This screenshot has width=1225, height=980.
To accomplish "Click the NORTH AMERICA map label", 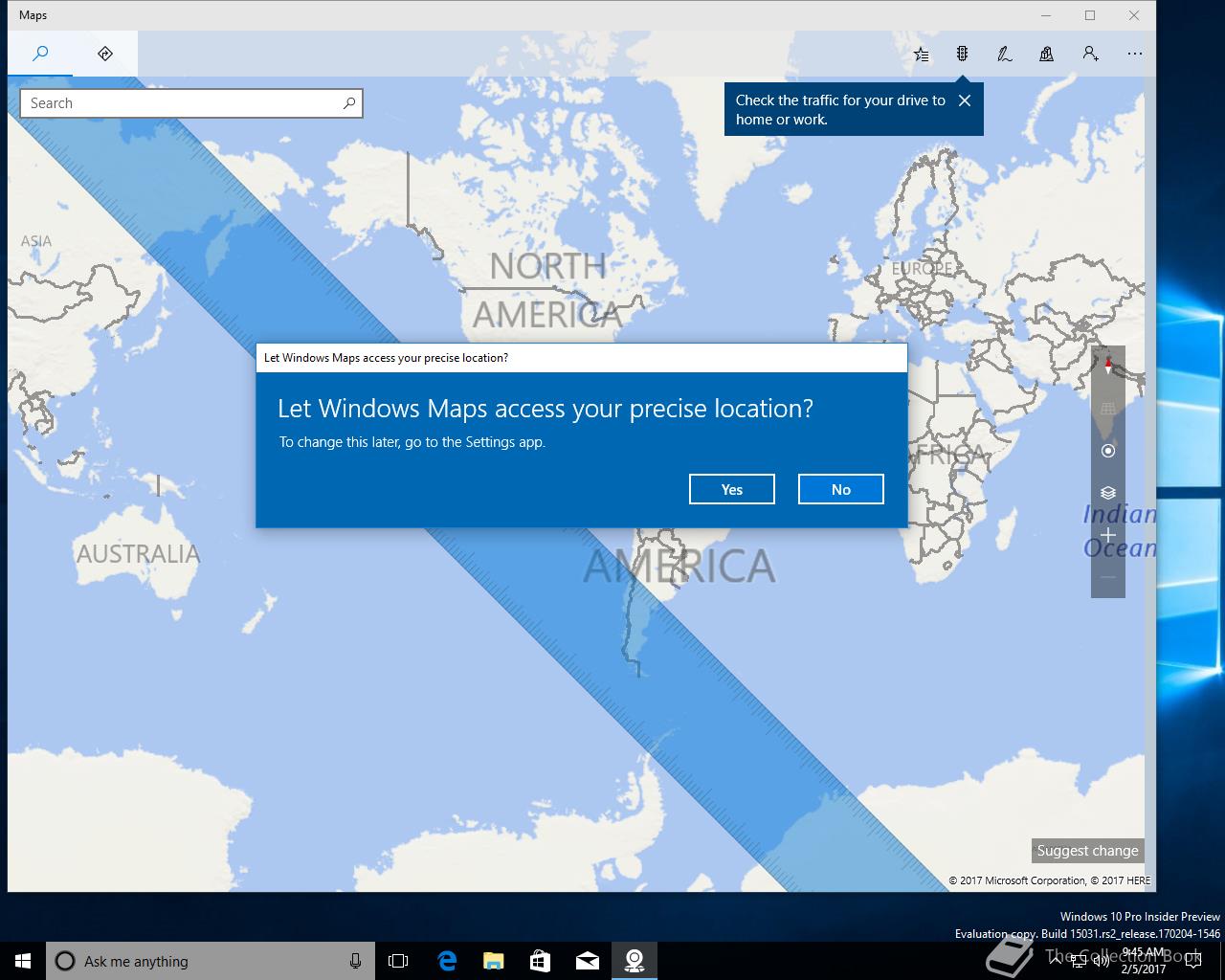I will 547,290.
